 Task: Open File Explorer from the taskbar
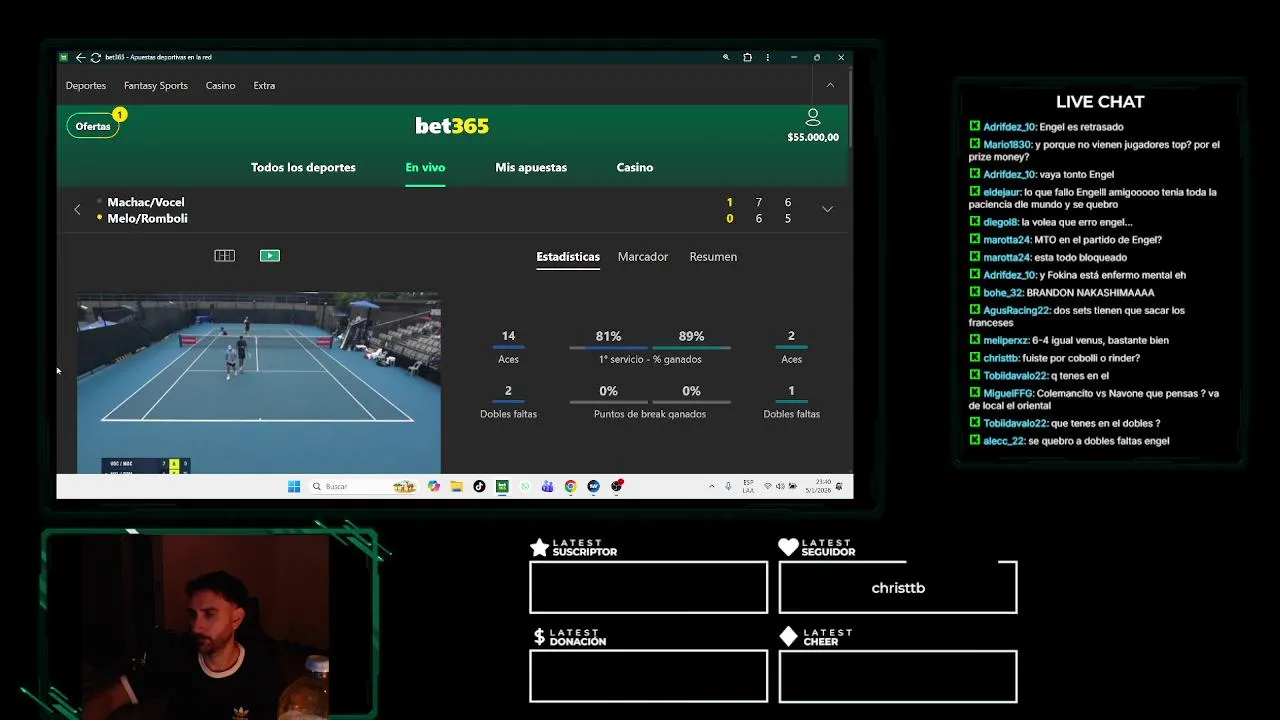[x=456, y=486]
